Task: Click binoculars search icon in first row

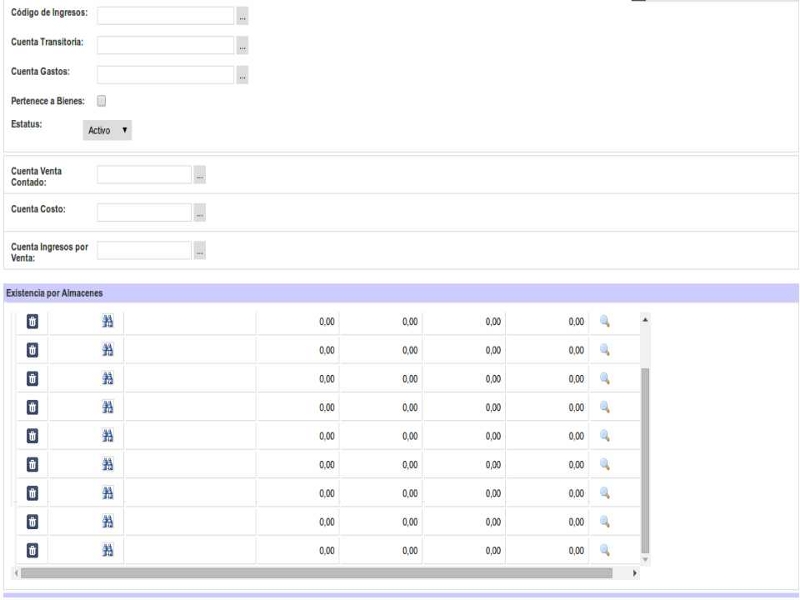Action: pyautogui.click(x=108, y=321)
